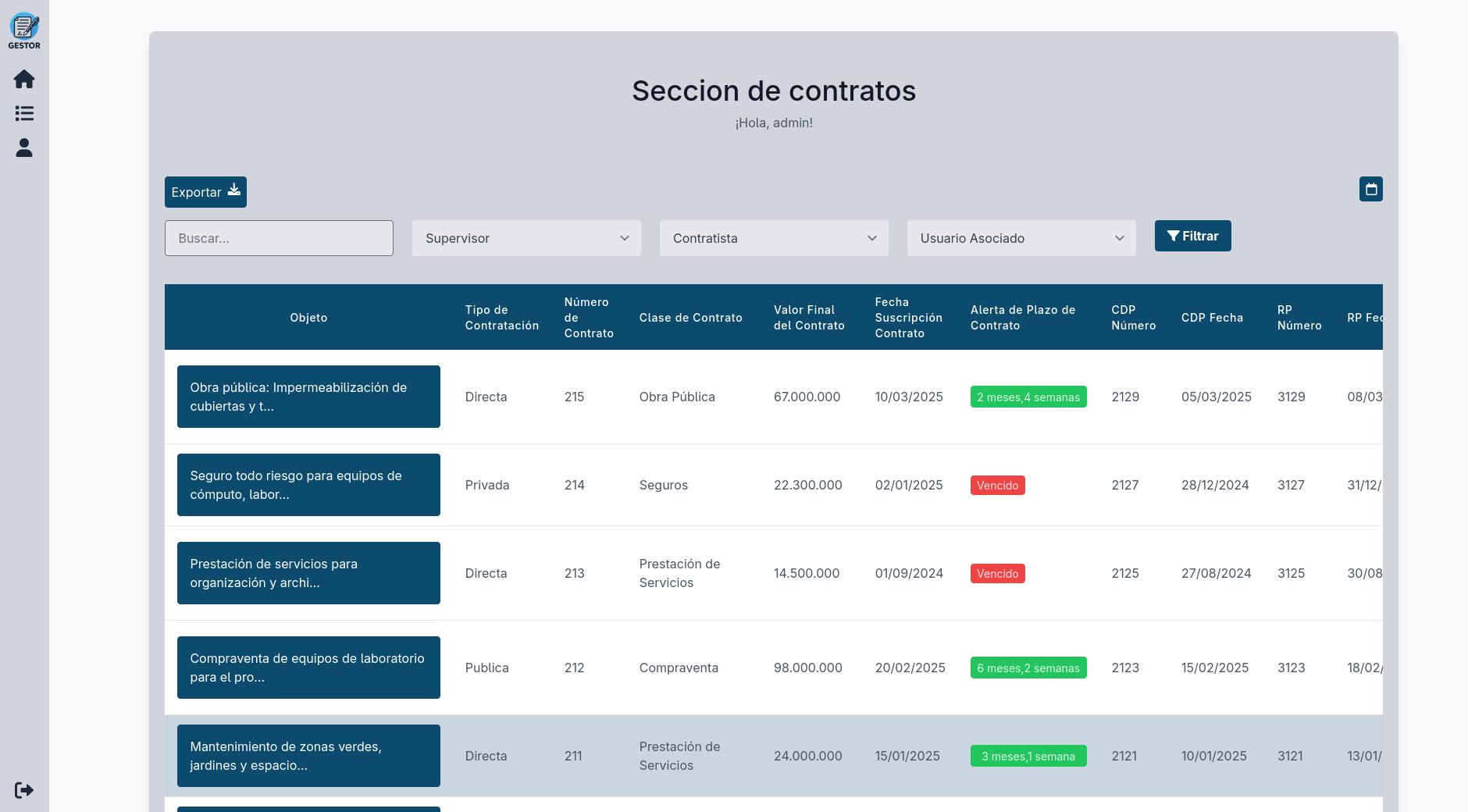Click the RP Número column header

click(x=1299, y=318)
